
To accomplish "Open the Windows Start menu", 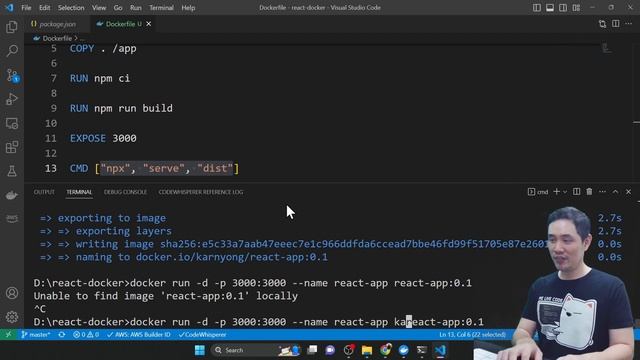I will [x=200, y=350].
